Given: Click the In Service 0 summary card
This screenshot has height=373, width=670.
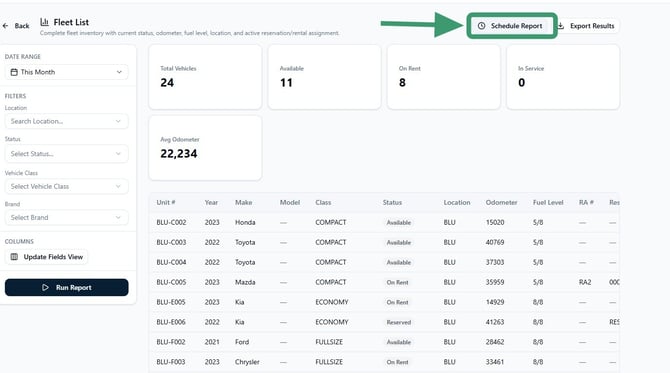Looking at the screenshot, I should [563, 77].
